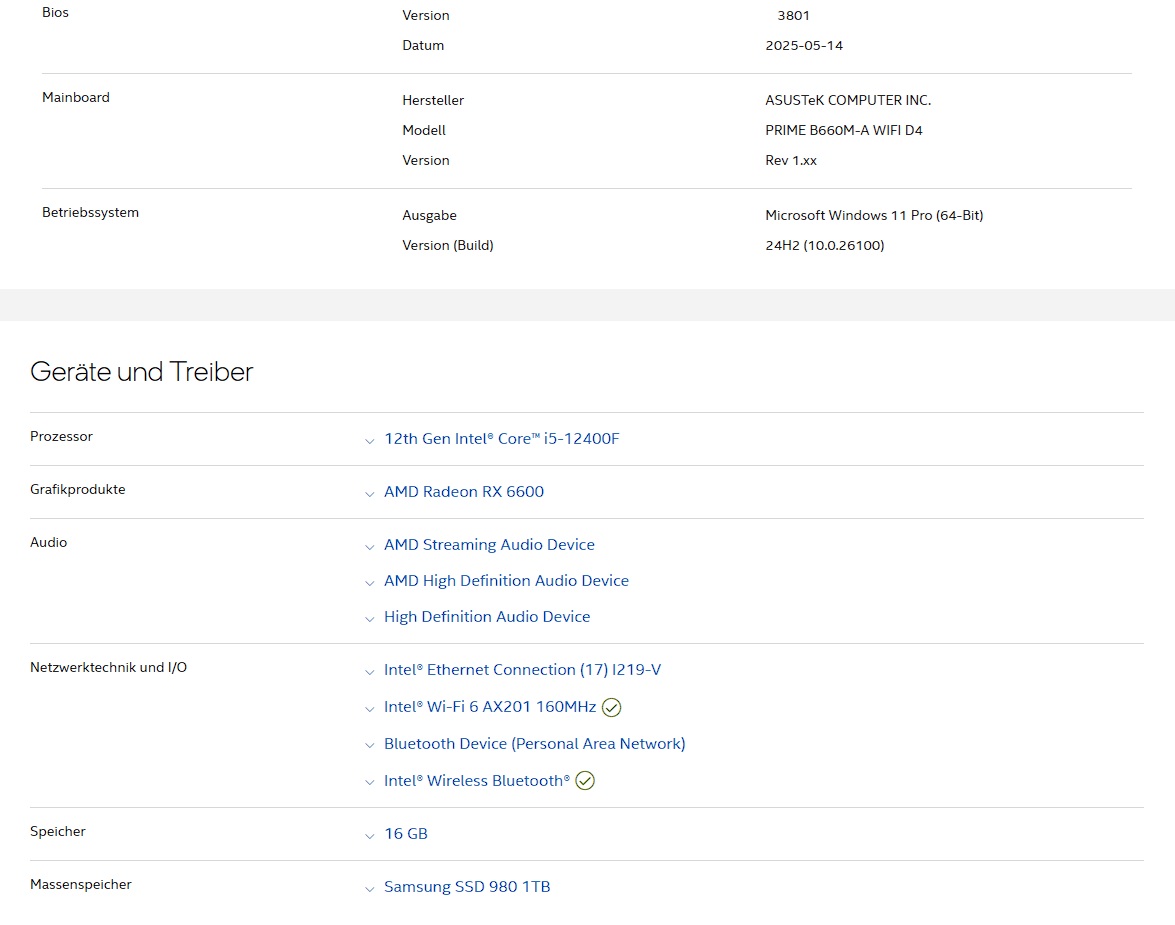This screenshot has height=925, width=1175.
Task: Open the 16 GB memory link
Action: click(406, 834)
